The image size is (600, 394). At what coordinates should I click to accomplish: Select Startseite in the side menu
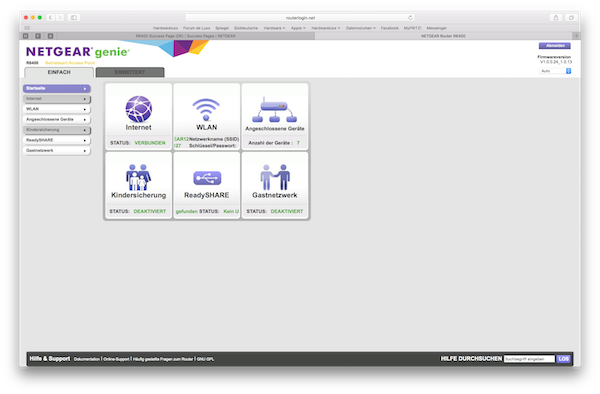pyautogui.click(x=57, y=88)
